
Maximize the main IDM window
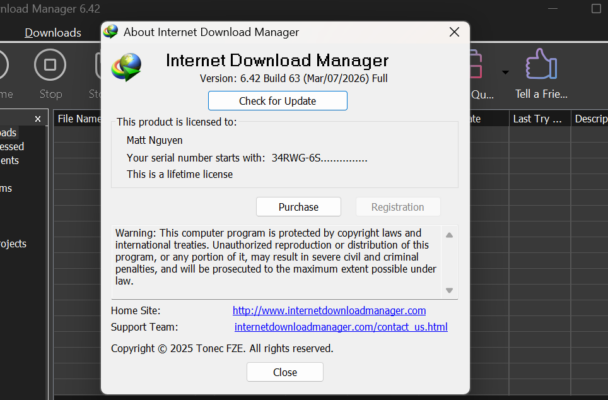(596, 9)
